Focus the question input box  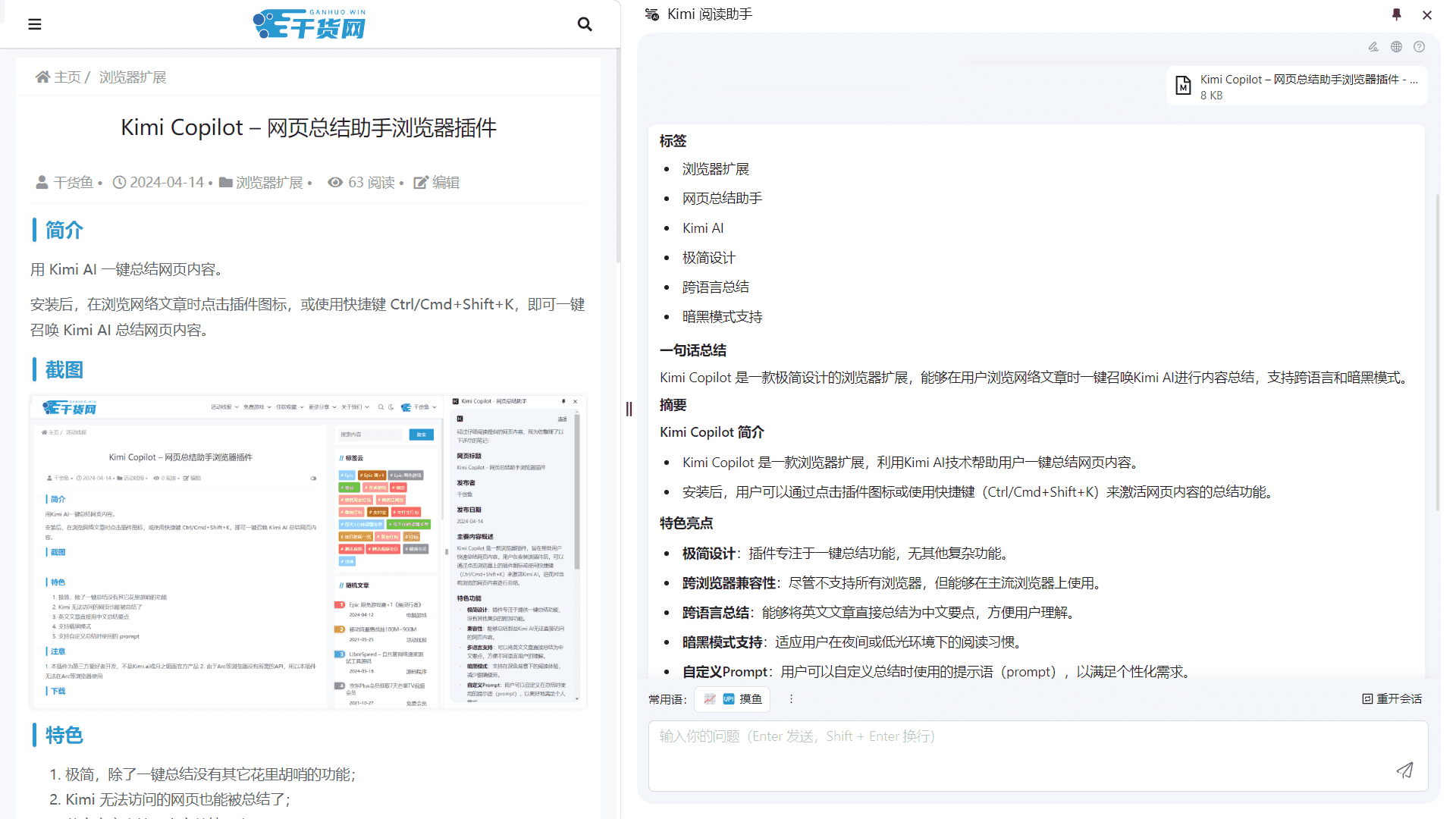pyautogui.click(x=1038, y=756)
